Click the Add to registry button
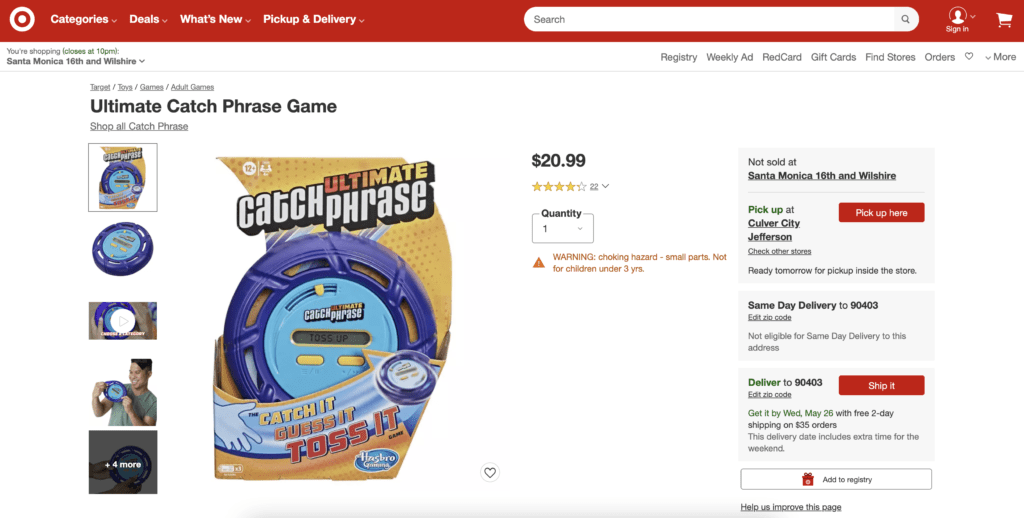The width and height of the screenshot is (1024, 518). pyautogui.click(x=836, y=480)
